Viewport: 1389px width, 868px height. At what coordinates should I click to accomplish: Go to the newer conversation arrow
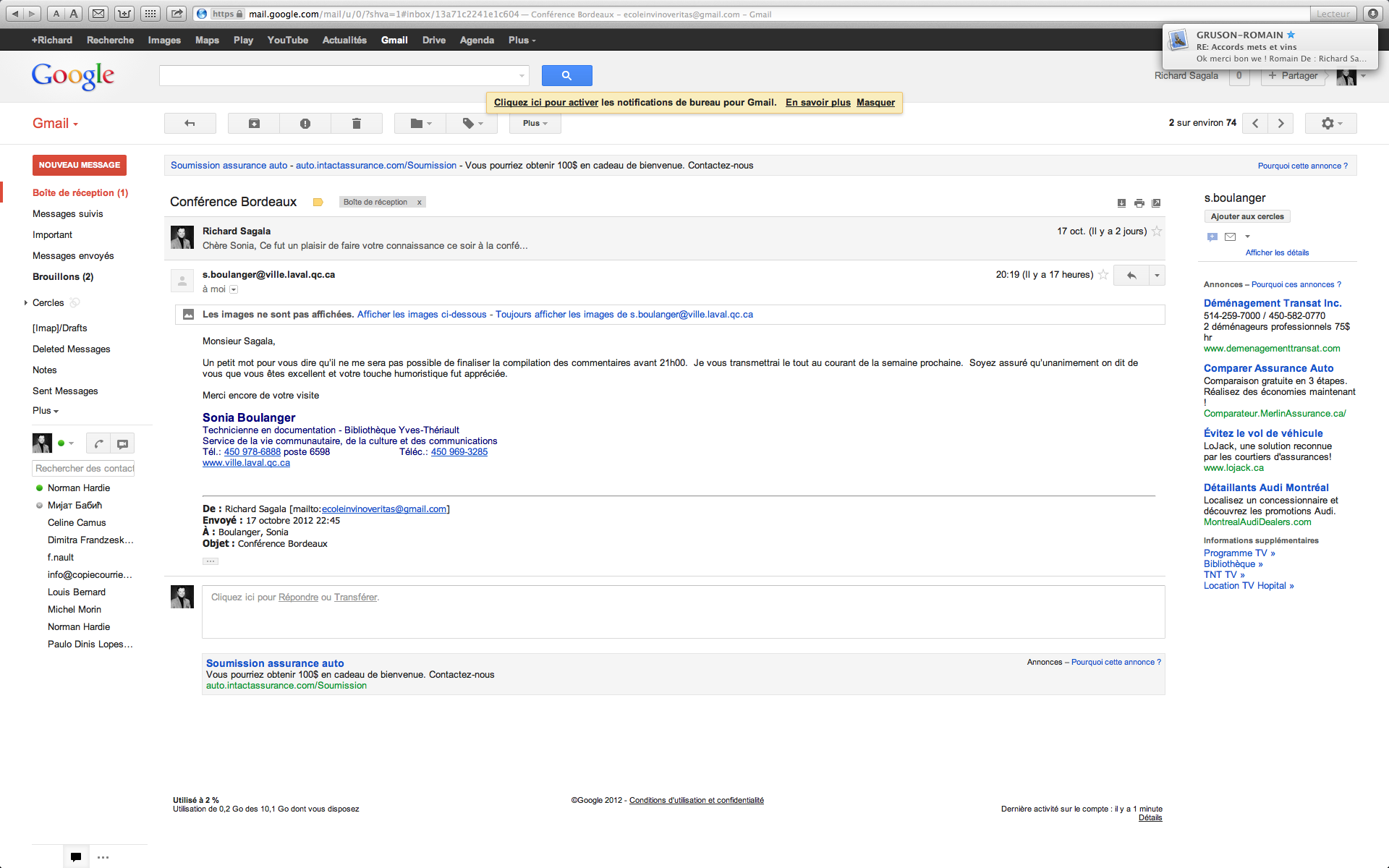[x=1255, y=124]
